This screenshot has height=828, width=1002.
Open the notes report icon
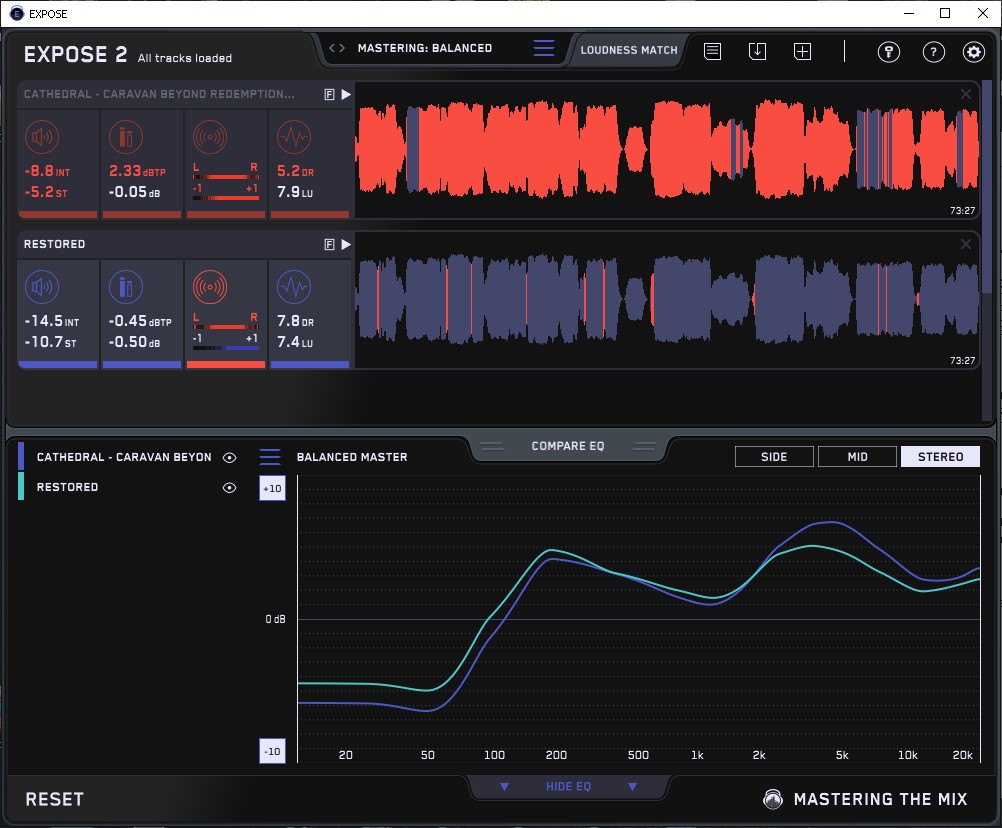coord(712,51)
